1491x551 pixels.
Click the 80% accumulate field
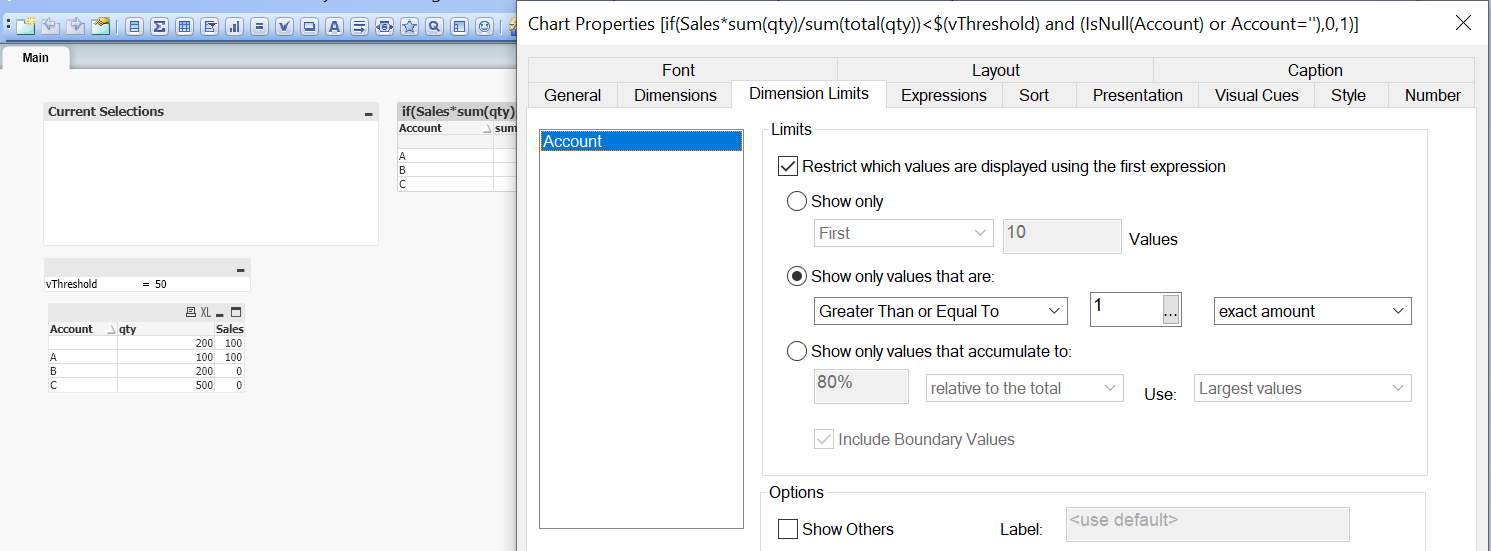point(862,386)
